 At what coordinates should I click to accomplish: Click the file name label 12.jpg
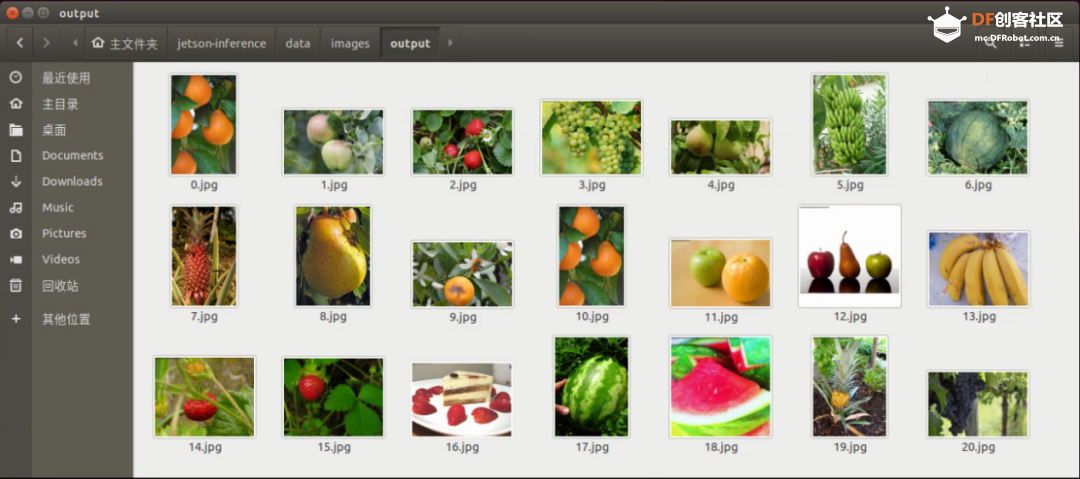pos(850,316)
